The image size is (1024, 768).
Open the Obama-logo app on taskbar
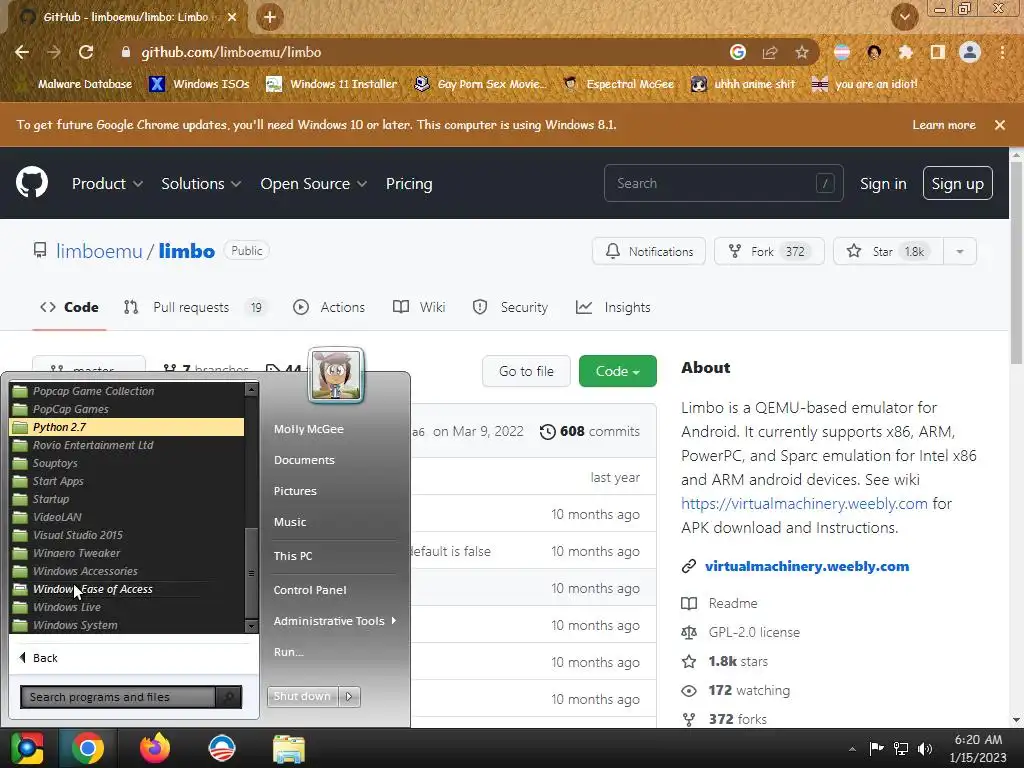point(221,748)
